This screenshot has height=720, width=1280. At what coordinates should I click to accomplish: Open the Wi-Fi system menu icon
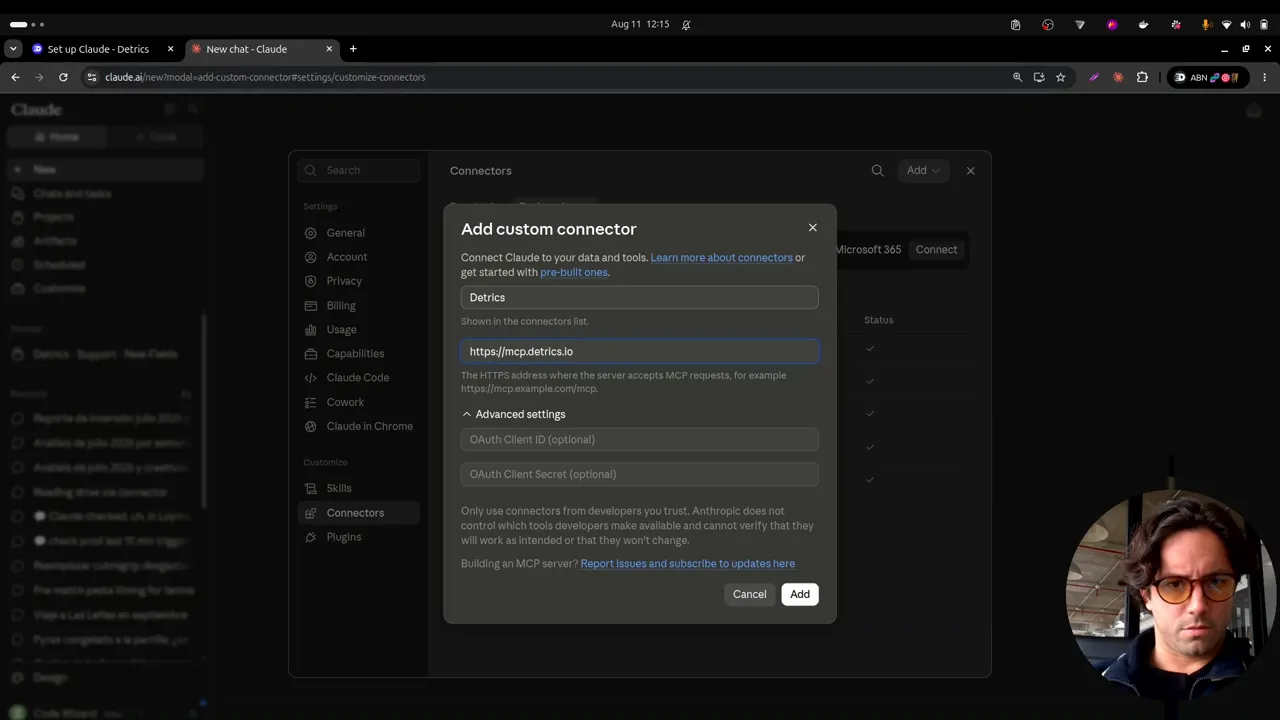pyautogui.click(x=1227, y=24)
